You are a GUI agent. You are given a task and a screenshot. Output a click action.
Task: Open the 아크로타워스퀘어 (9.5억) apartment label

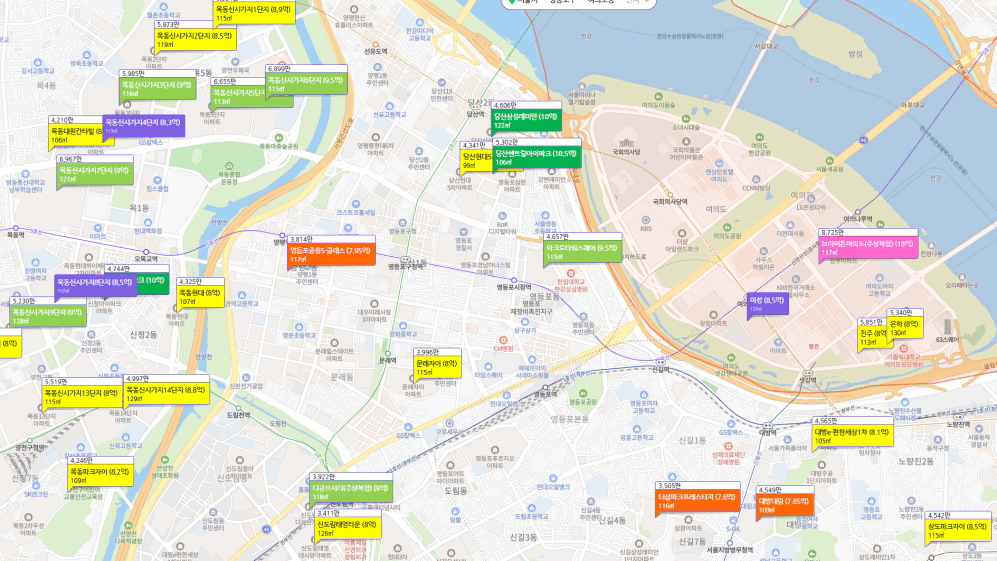(x=582, y=251)
